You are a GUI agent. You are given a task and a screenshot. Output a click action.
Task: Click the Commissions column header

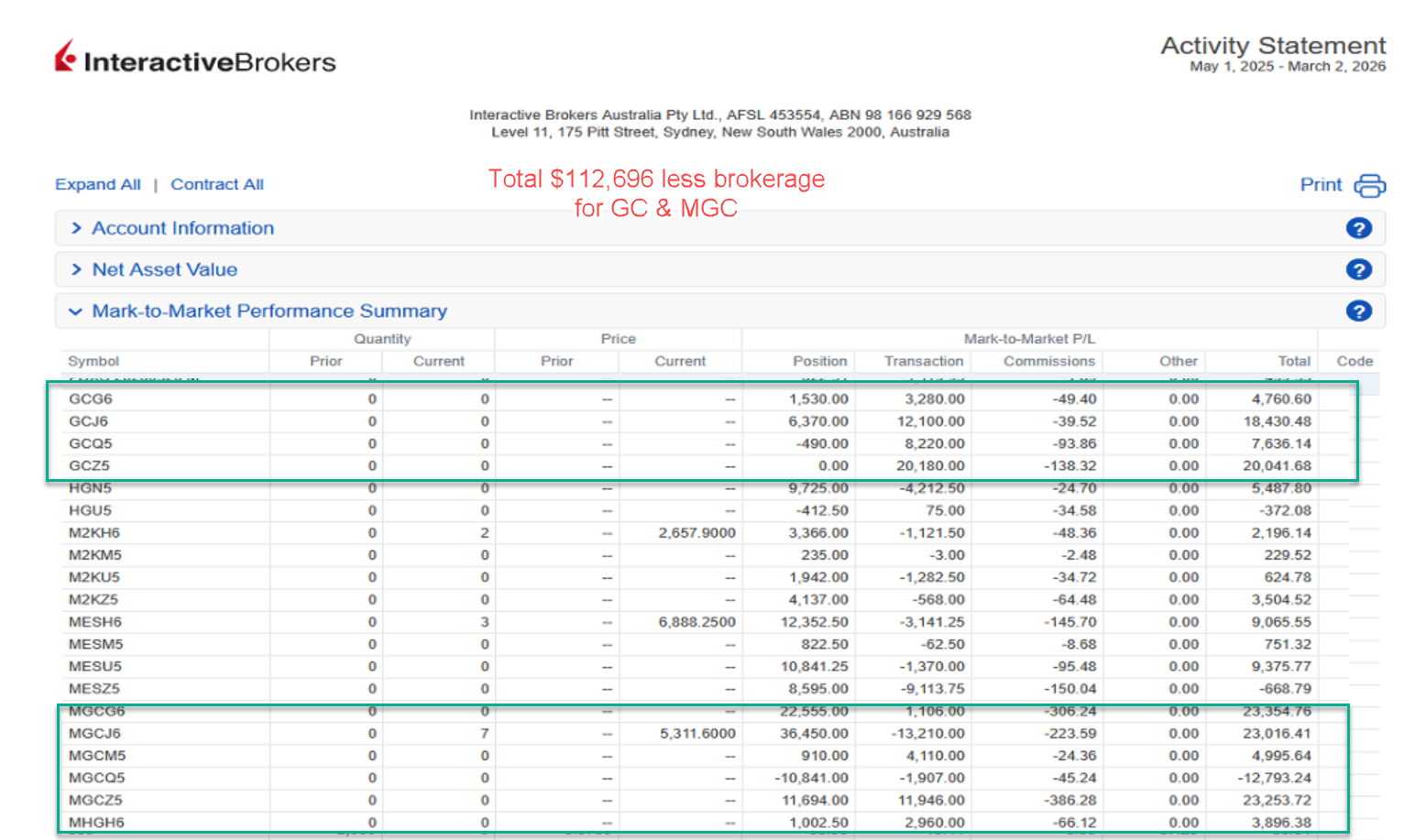click(x=1048, y=361)
